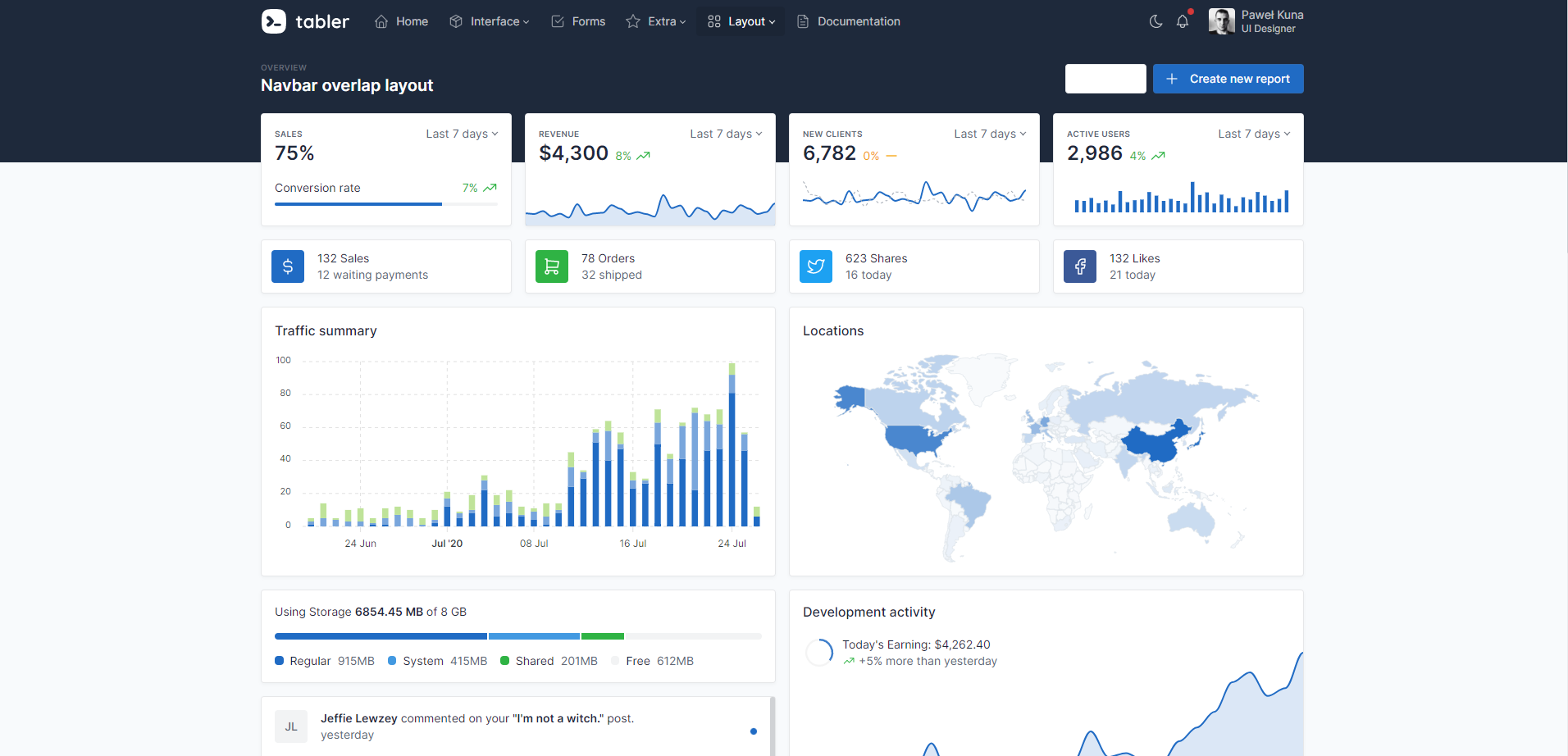Click the Facebook Likes icon
1568x756 pixels.
(x=1080, y=266)
